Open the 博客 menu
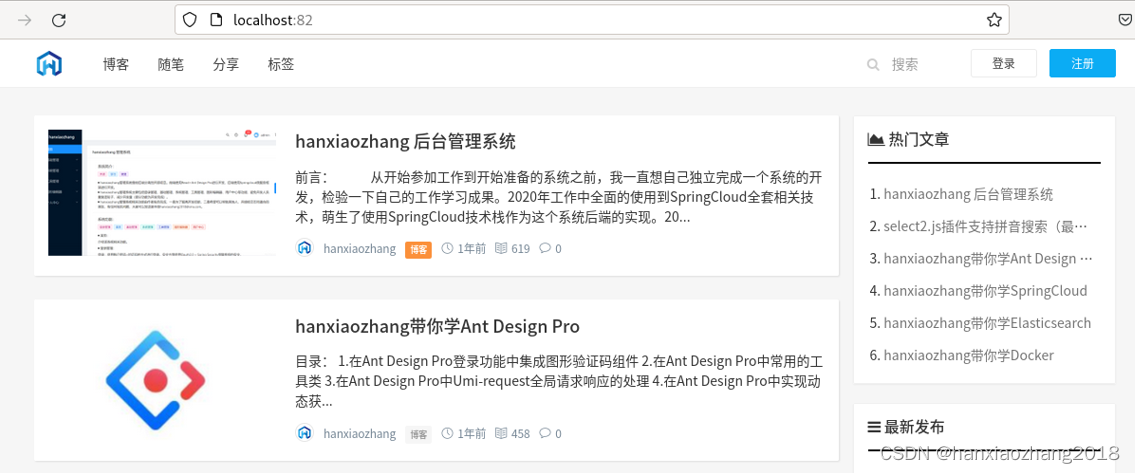Screen dimensions: 1135x473 [116, 64]
